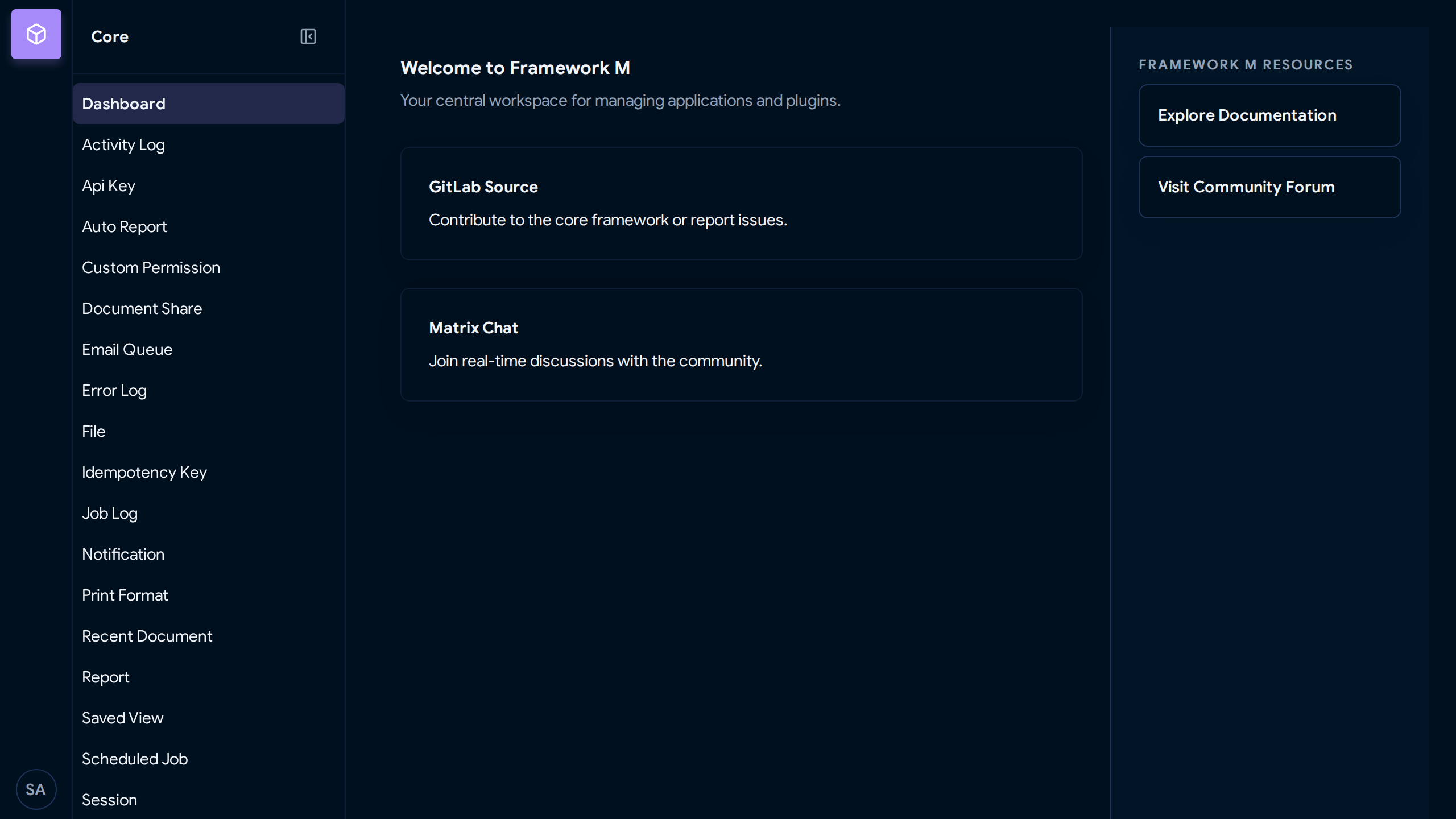
Task: Navigate to Custom Permission
Action: pos(209,267)
